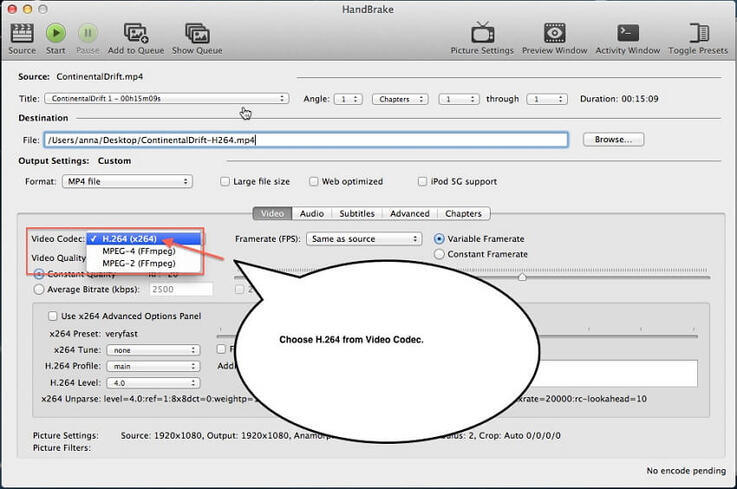737x489 pixels.
Task: Click the 'No encode pending' status text
Action: coord(686,471)
